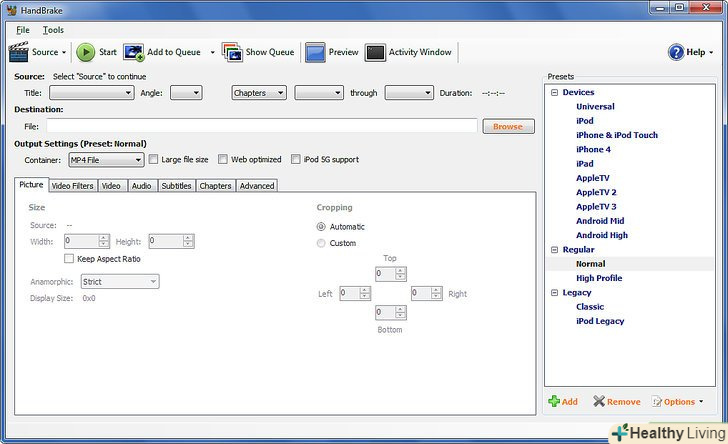Open the start chapter dropdown before through
Screen dimensions: 728x444
point(319,93)
